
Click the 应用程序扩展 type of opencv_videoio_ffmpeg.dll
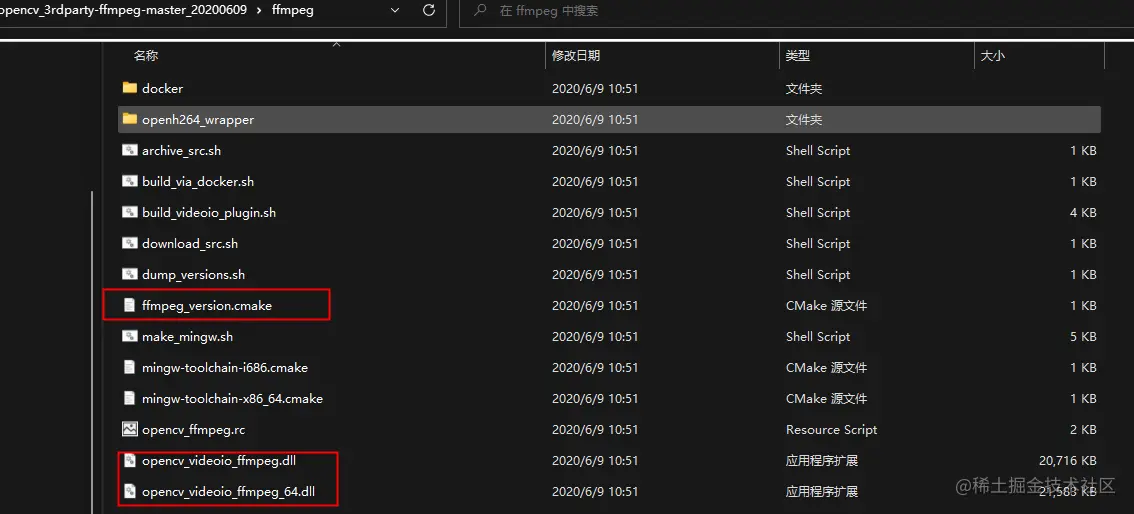tap(822, 461)
